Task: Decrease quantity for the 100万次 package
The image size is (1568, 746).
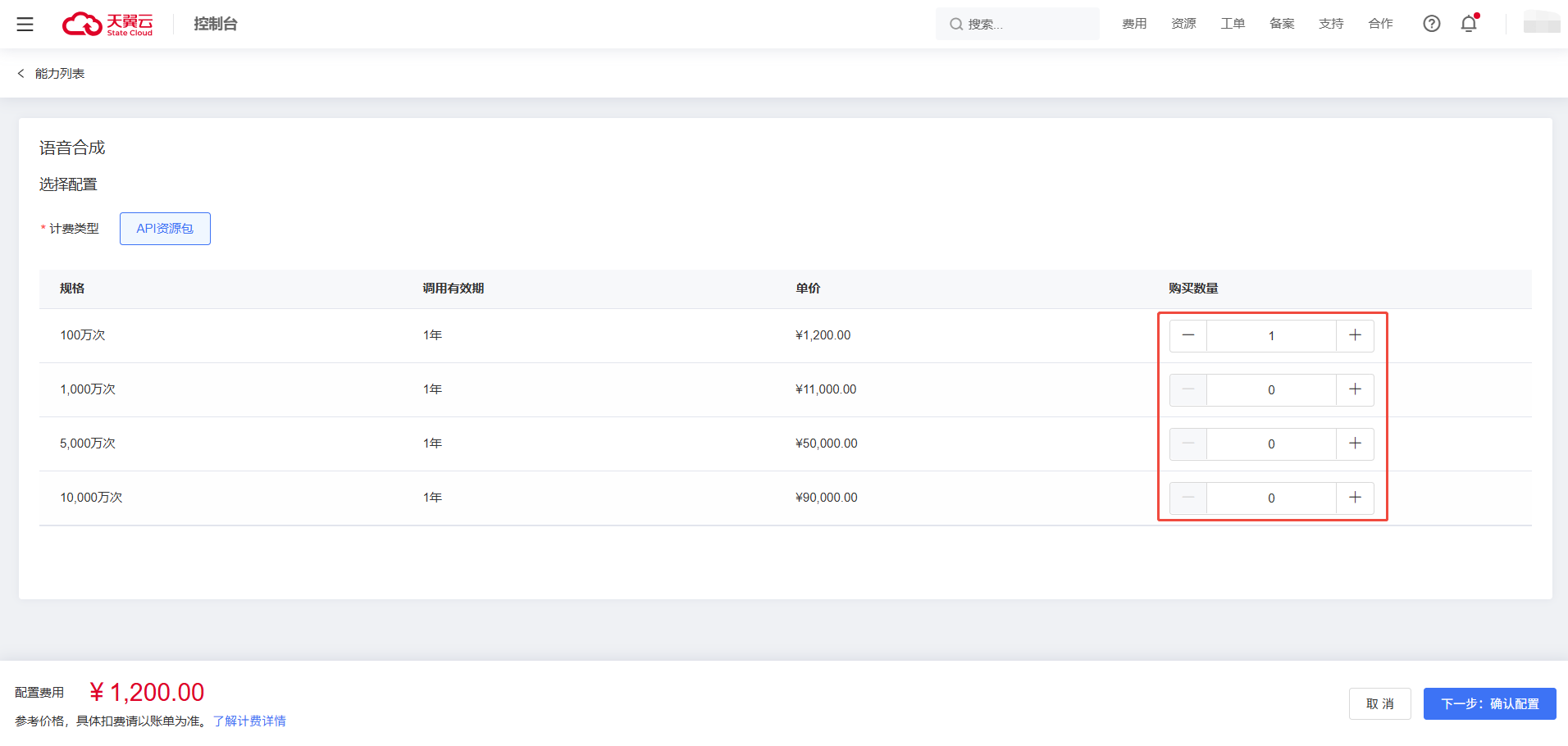Action: (1187, 335)
